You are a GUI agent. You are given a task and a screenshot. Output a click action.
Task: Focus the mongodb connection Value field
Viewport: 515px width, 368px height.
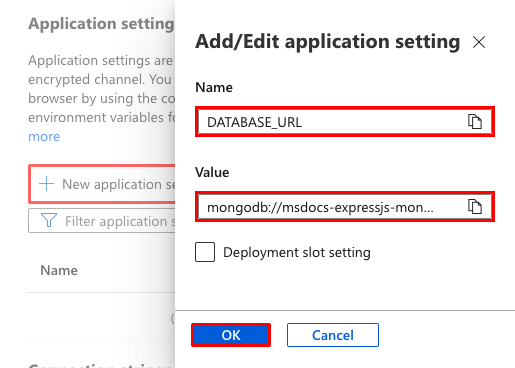pos(345,207)
